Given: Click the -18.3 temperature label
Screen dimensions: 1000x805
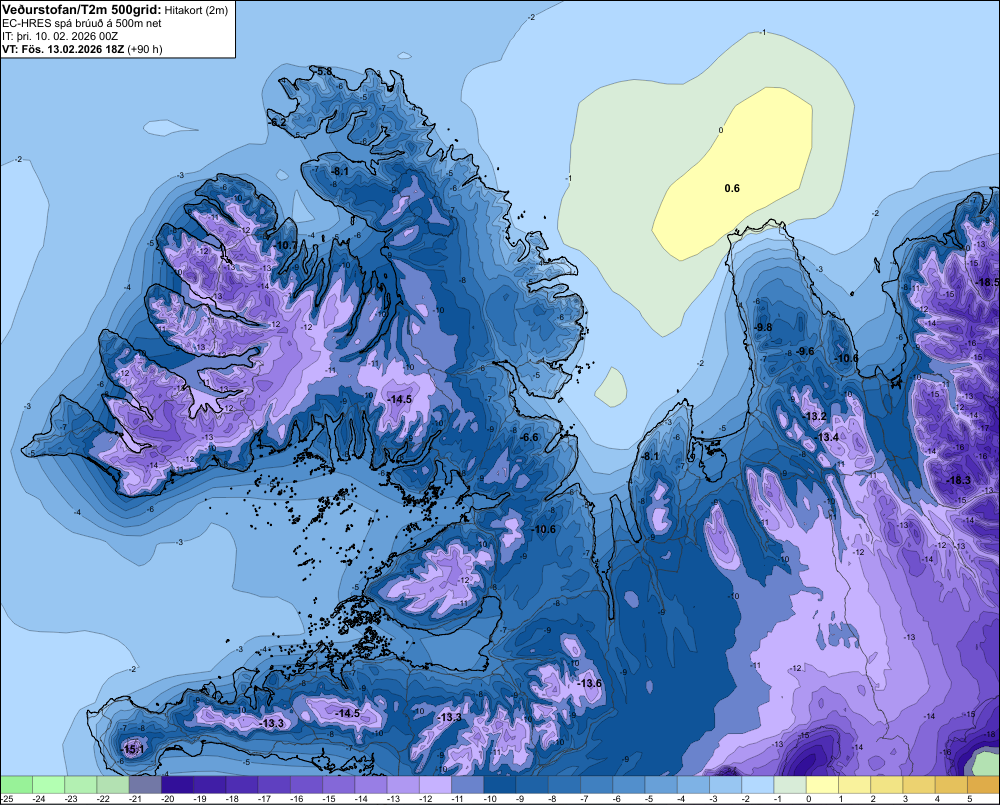Looking at the screenshot, I should click(x=959, y=480).
